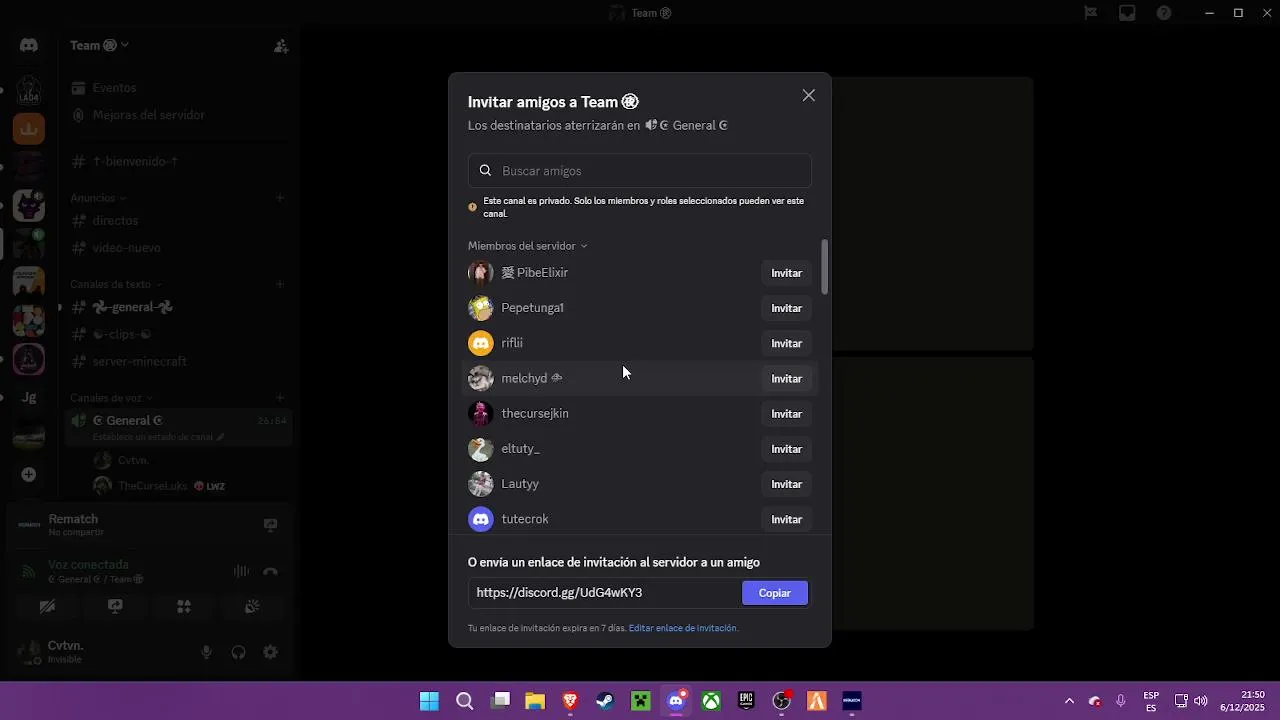
Task: Click tutecrok's blue Discord avatar
Action: pos(481,519)
